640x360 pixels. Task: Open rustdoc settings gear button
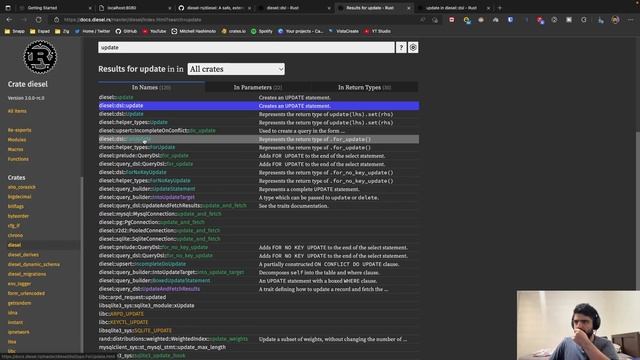tap(413, 48)
